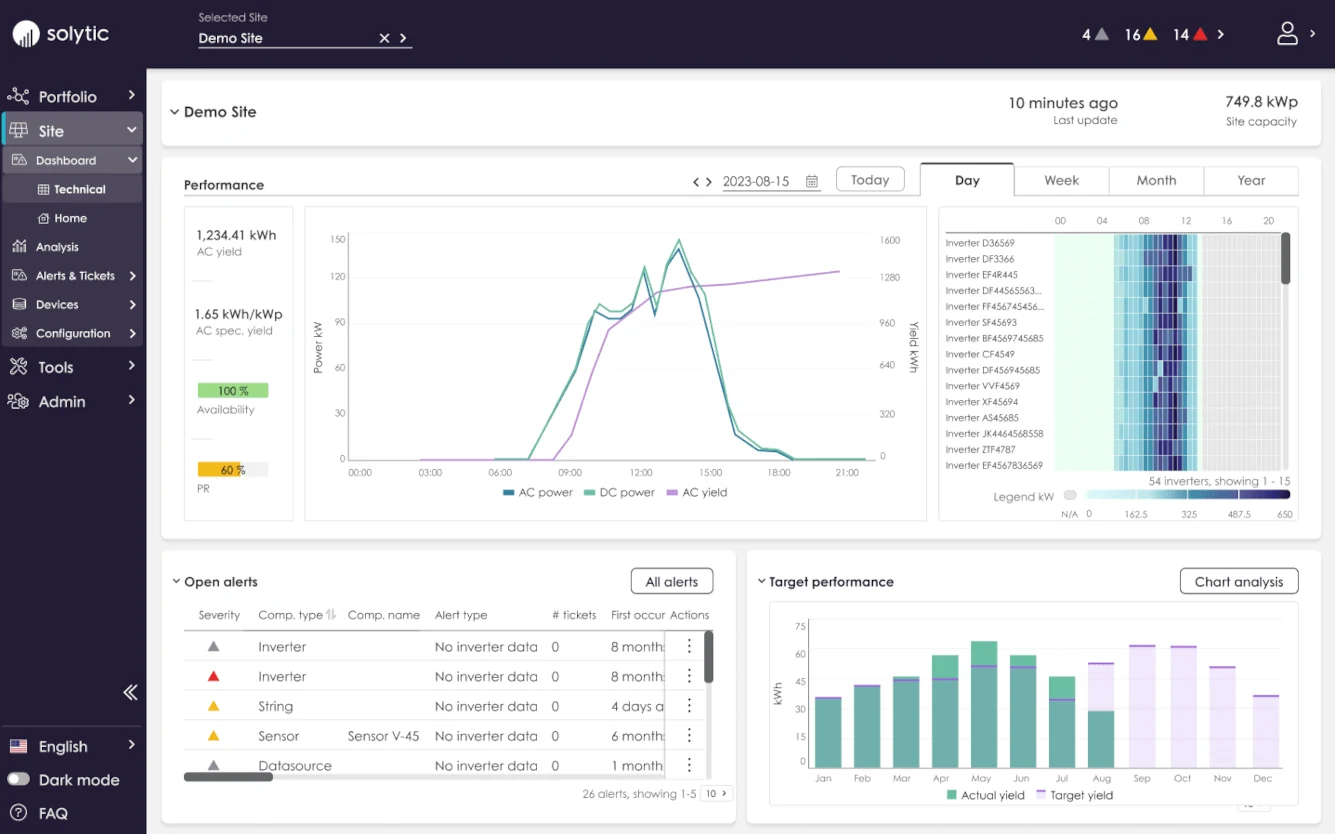1335x834 pixels.
Task: Open actions menu for red-severity Inverter alert
Action: 689,676
